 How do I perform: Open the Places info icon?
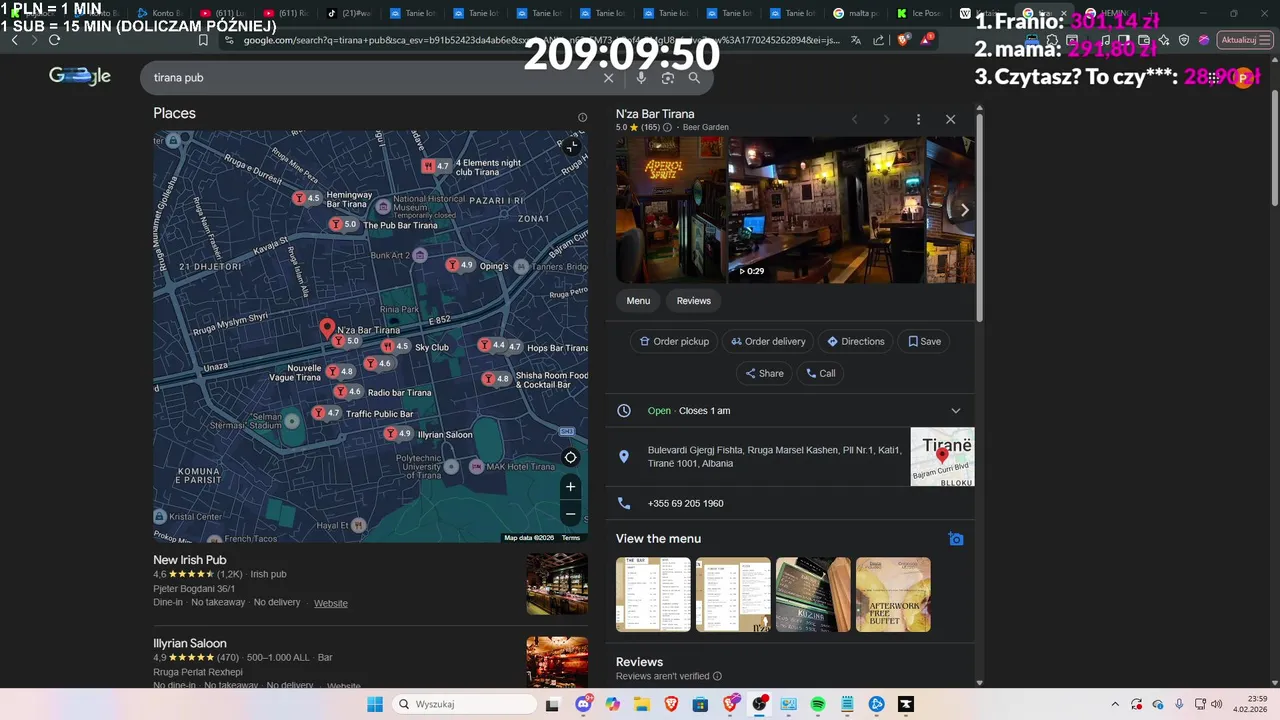582,117
